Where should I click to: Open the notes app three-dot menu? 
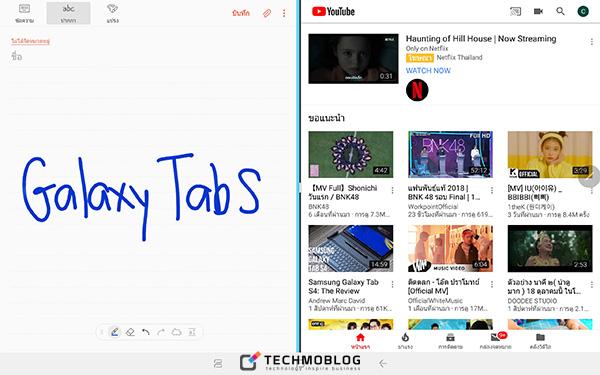(284, 13)
